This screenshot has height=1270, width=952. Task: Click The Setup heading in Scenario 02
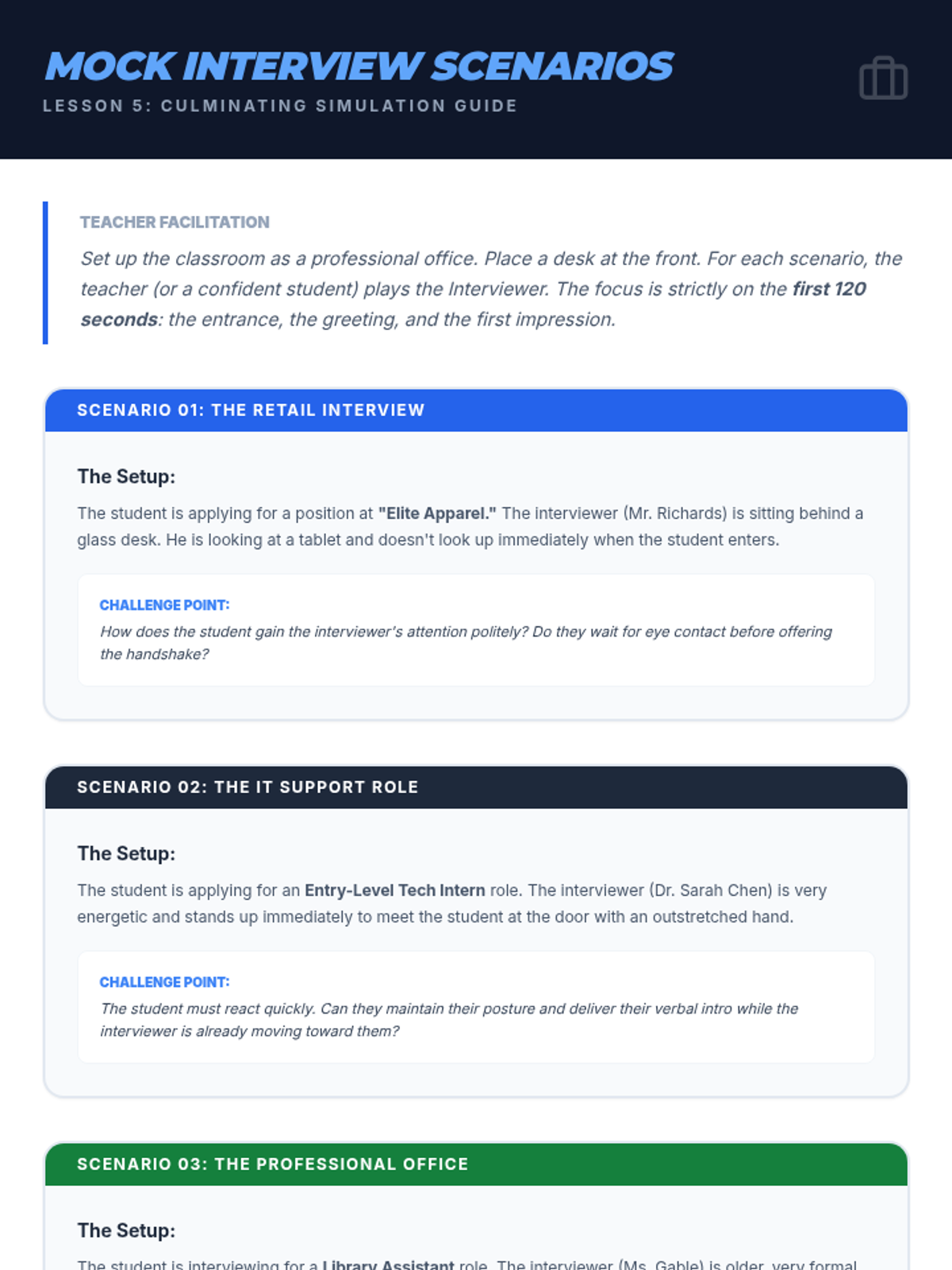point(126,853)
